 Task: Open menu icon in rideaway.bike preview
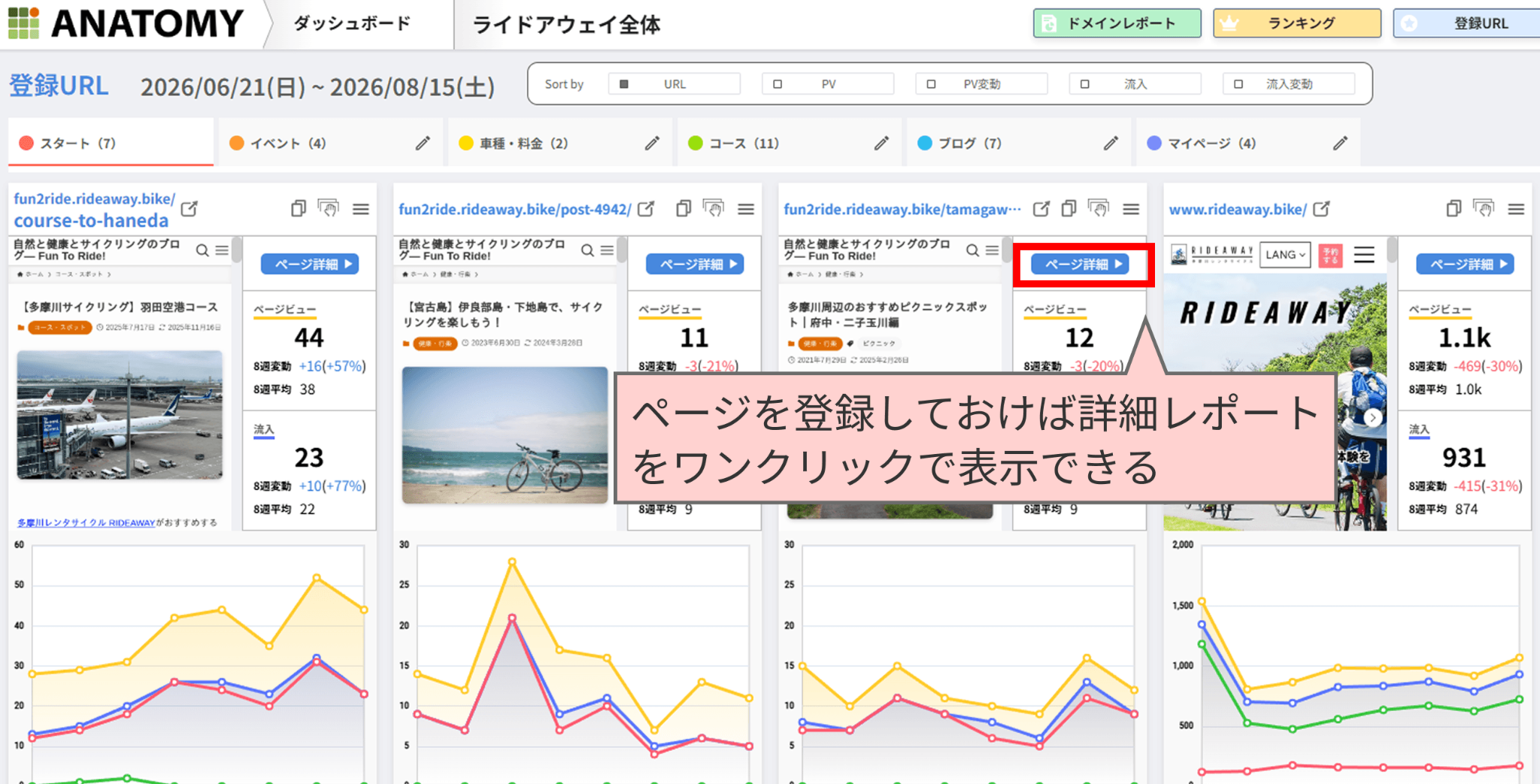(x=1364, y=255)
